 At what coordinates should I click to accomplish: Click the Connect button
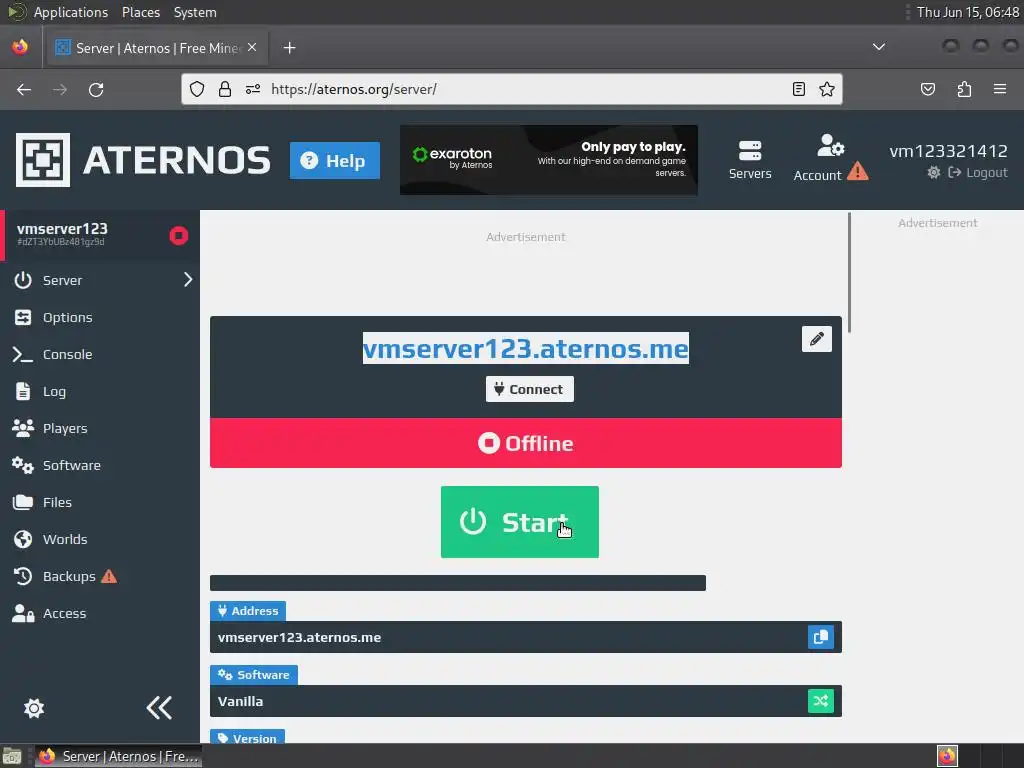[x=530, y=389]
